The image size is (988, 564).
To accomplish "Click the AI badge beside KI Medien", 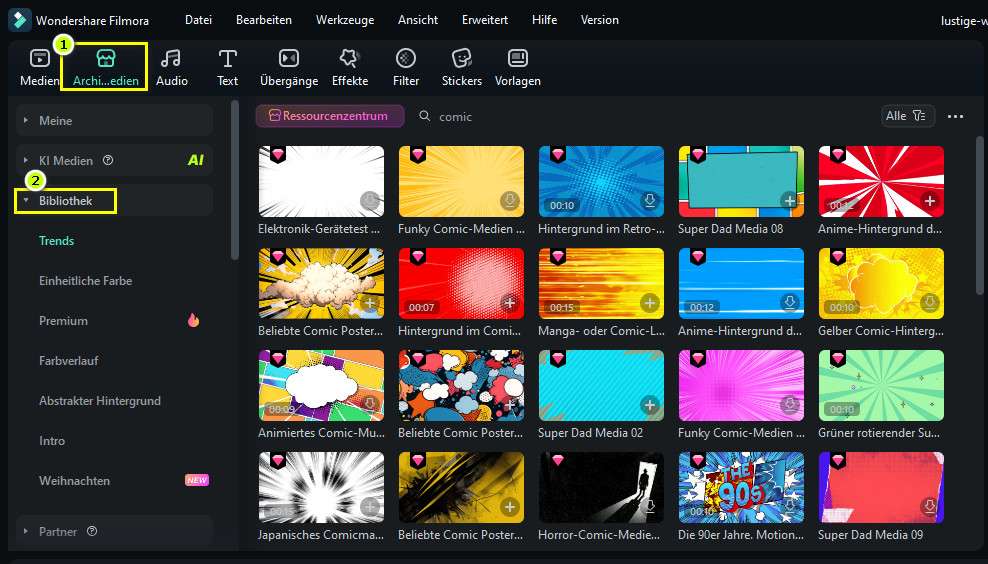I will coord(196,160).
